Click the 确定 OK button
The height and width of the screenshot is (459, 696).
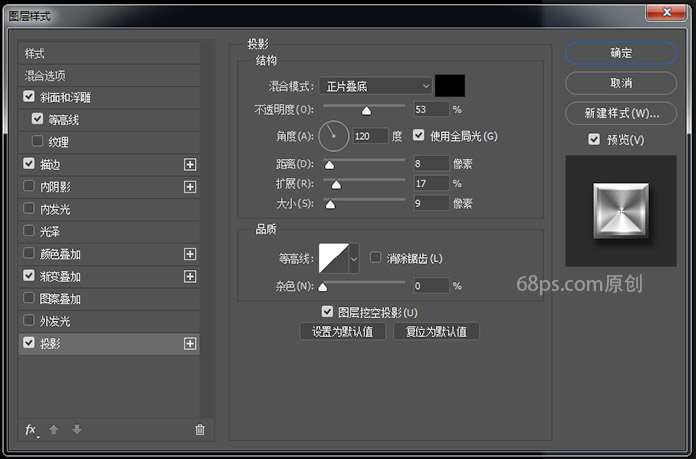pyautogui.click(x=621, y=53)
